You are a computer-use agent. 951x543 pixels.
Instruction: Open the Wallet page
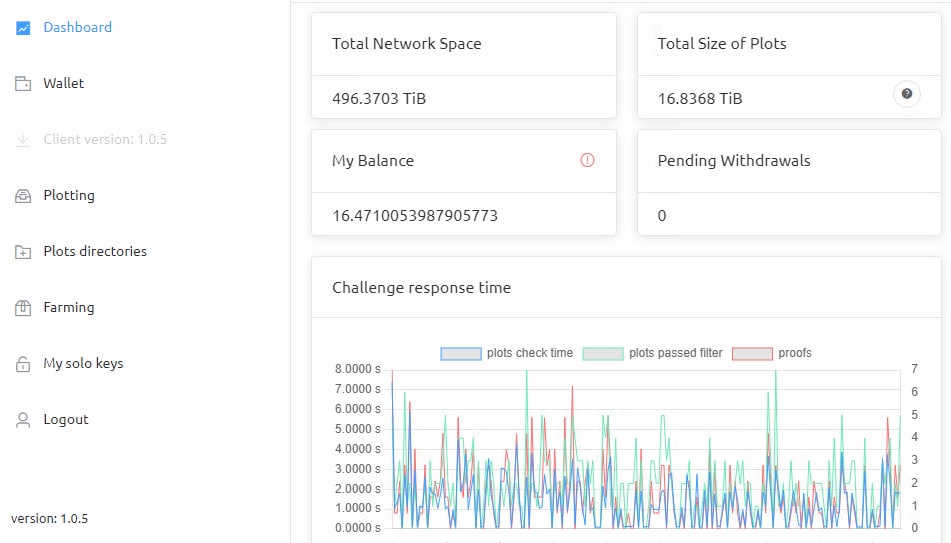pyautogui.click(x=64, y=83)
